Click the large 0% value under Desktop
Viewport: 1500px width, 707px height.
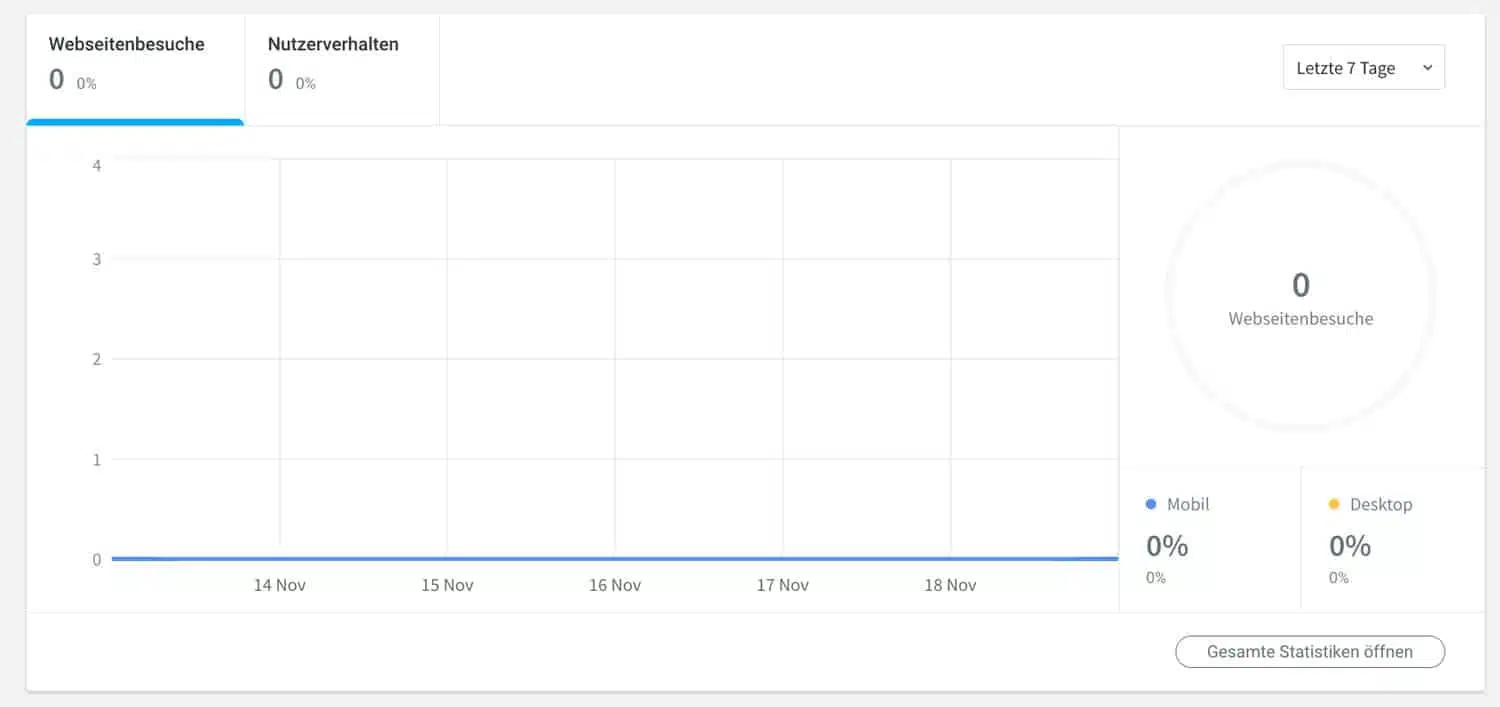pos(1350,546)
